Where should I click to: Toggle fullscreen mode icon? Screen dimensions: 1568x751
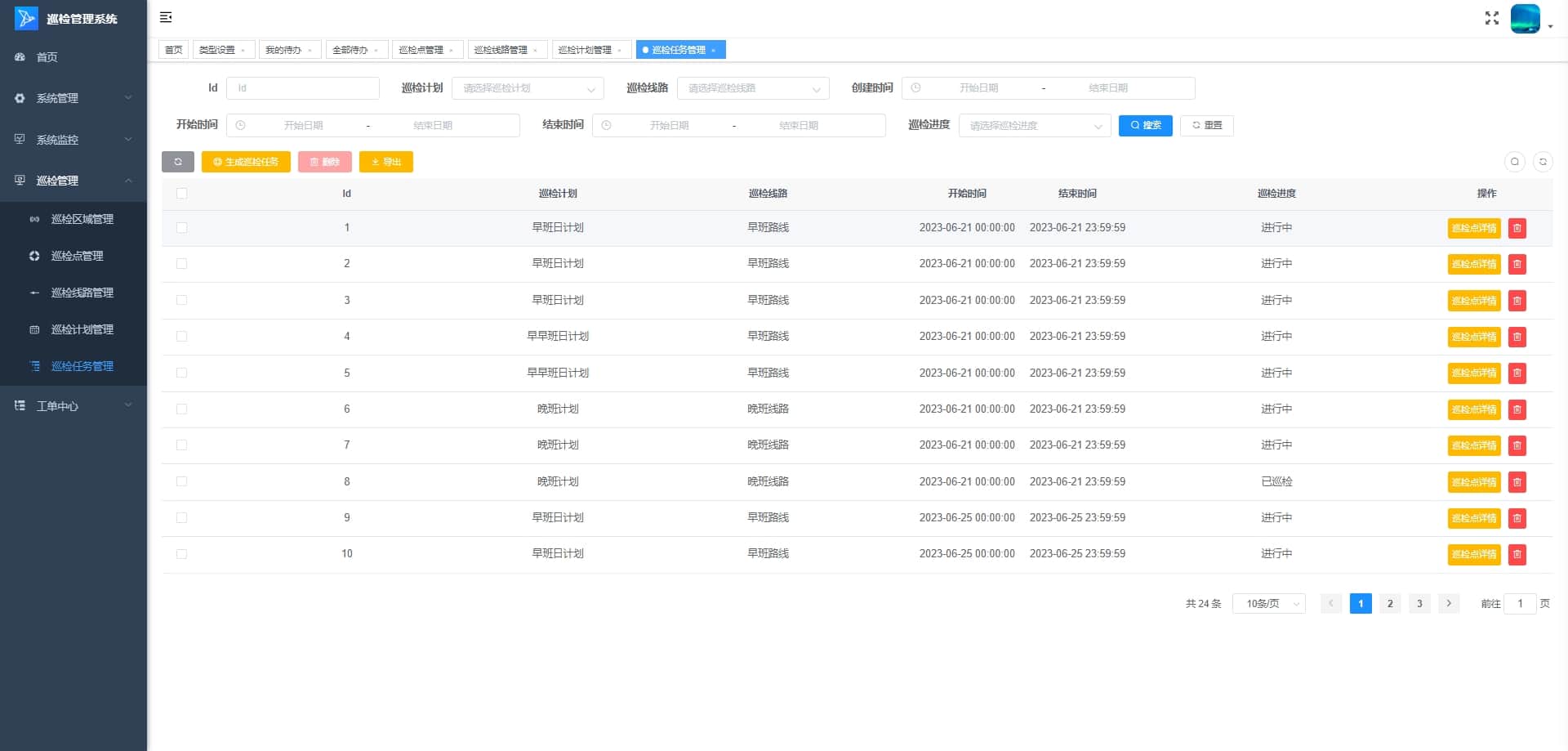point(1491,18)
